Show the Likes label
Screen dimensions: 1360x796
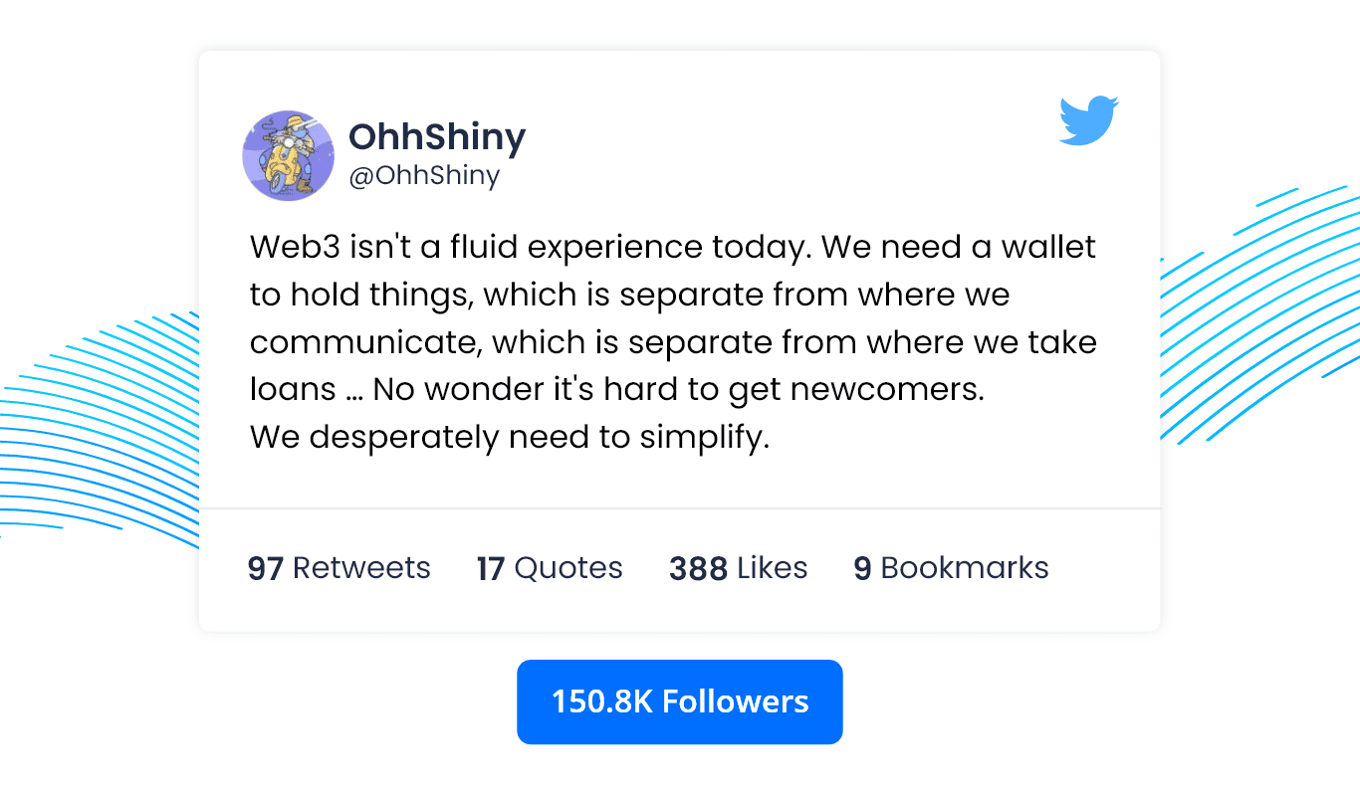(772, 568)
